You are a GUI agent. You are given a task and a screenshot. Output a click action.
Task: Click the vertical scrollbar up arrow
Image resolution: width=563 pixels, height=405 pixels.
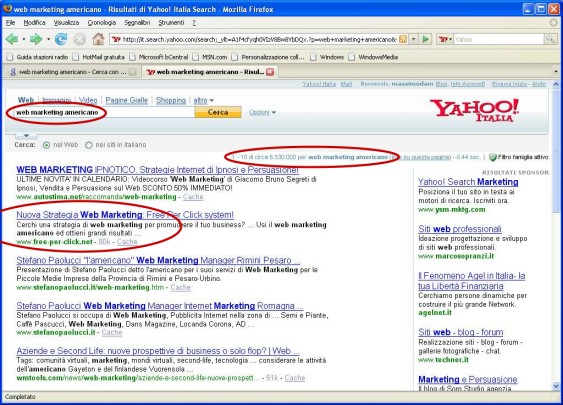pos(556,84)
